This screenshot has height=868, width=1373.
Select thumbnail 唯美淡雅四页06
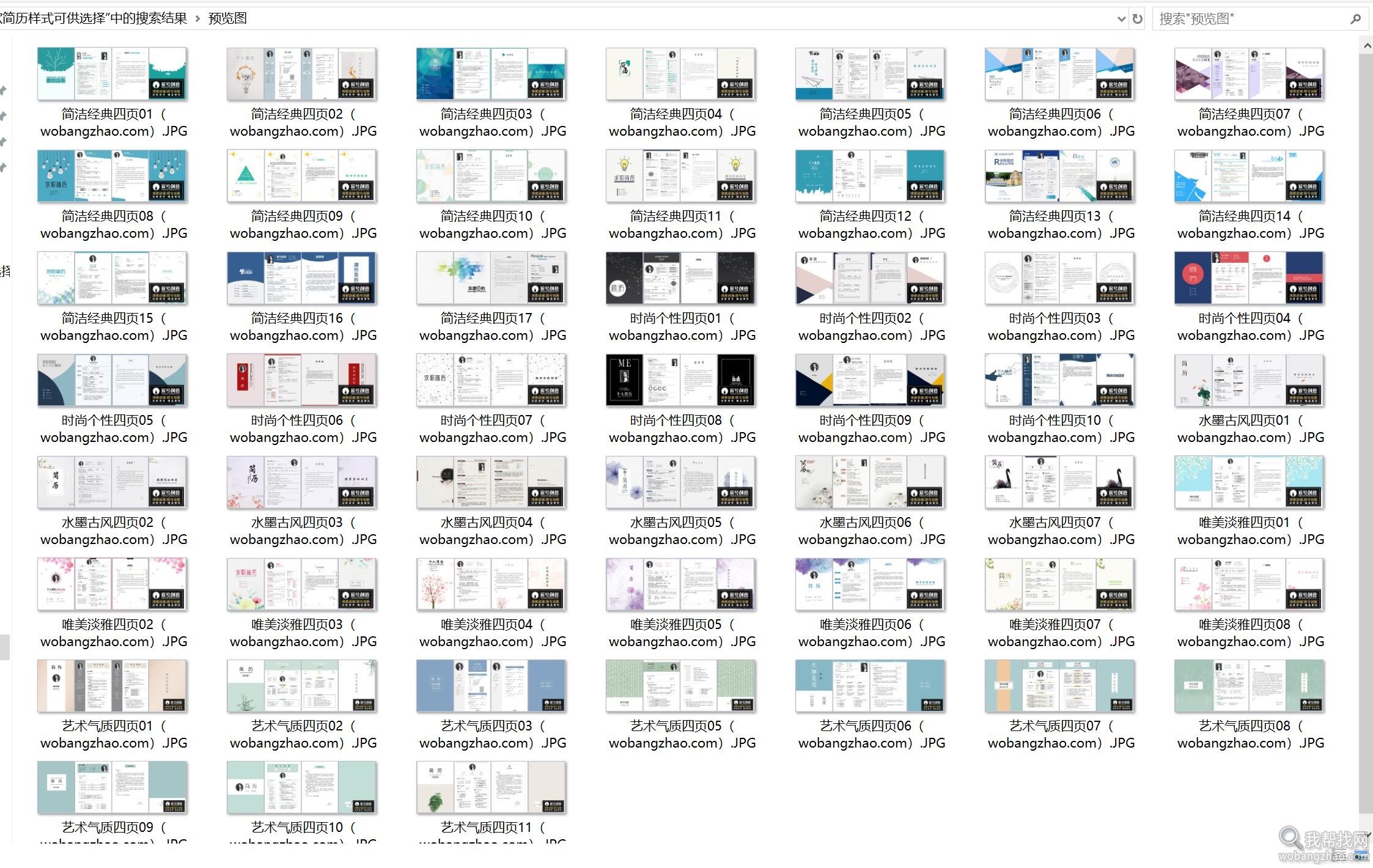(x=871, y=584)
